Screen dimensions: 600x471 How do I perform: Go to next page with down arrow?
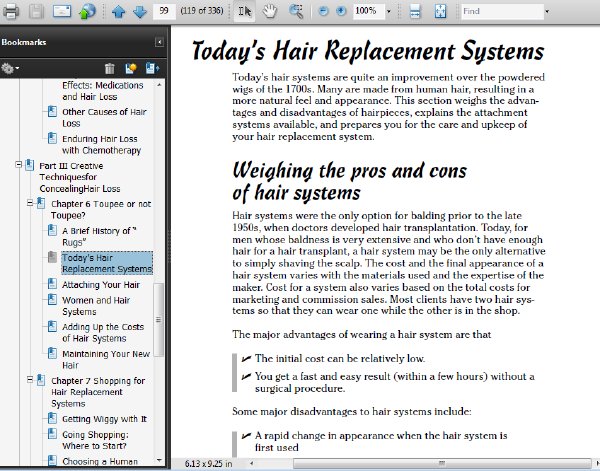[140, 11]
